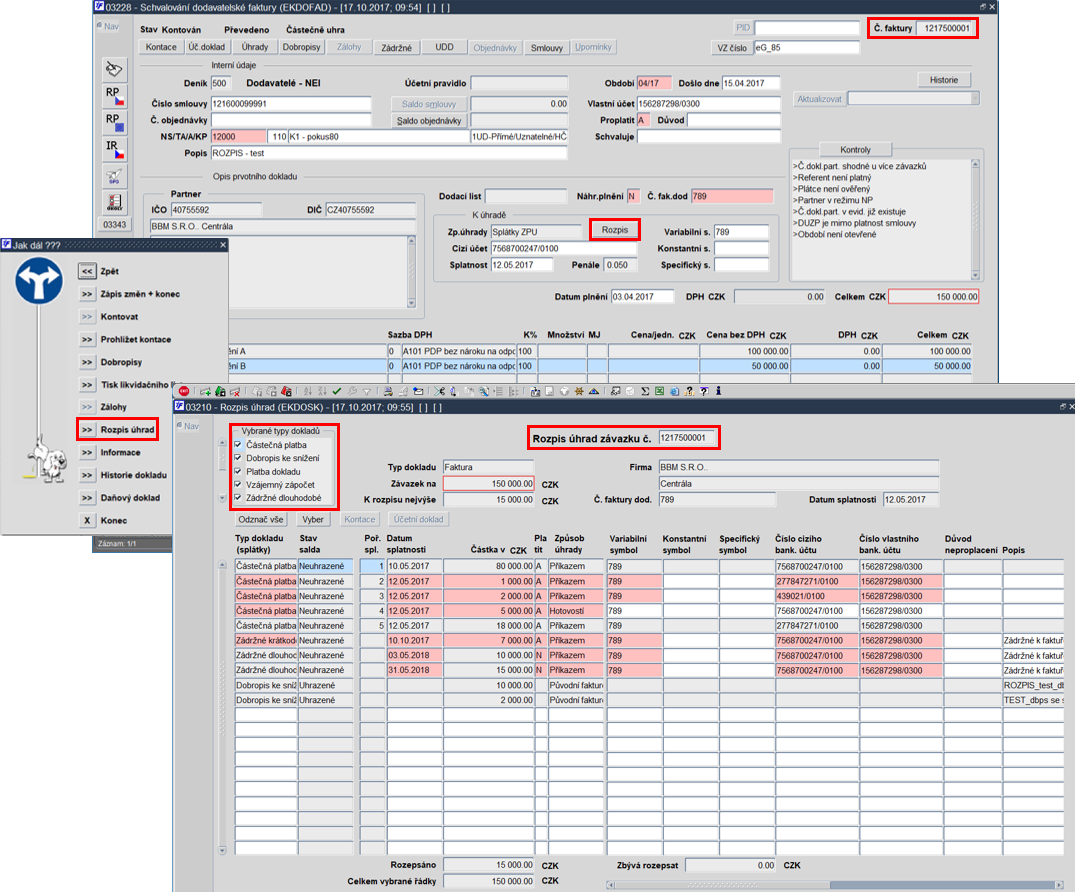This screenshot has width=1075, height=892.
Task: Click the Popis field containing ROZPIS - test
Action: 389,153
